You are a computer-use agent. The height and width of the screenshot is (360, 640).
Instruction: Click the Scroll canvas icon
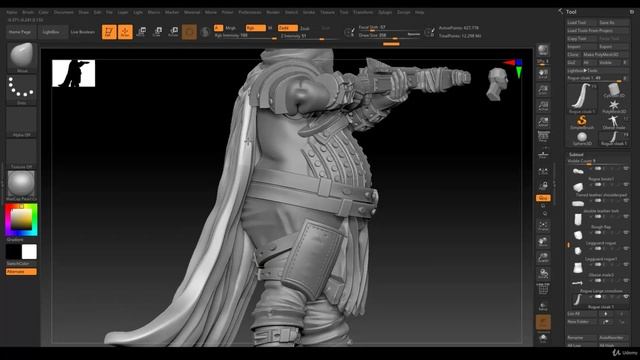(543, 74)
